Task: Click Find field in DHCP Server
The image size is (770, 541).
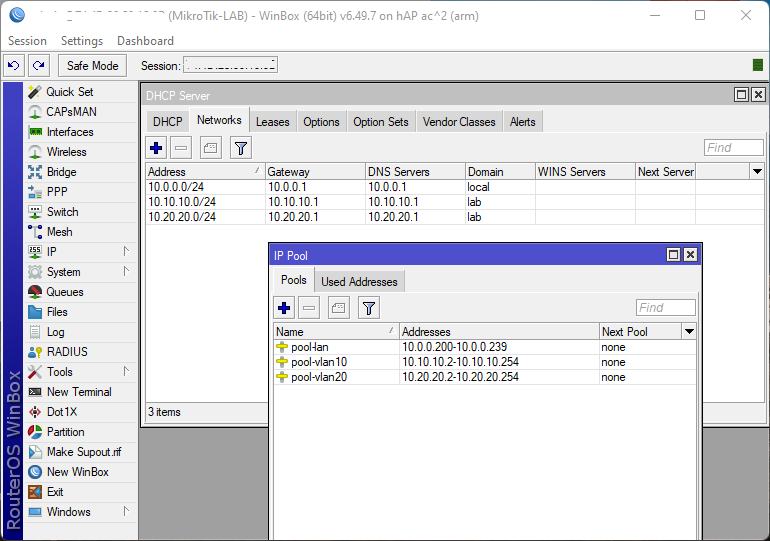Action: (x=734, y=148)
